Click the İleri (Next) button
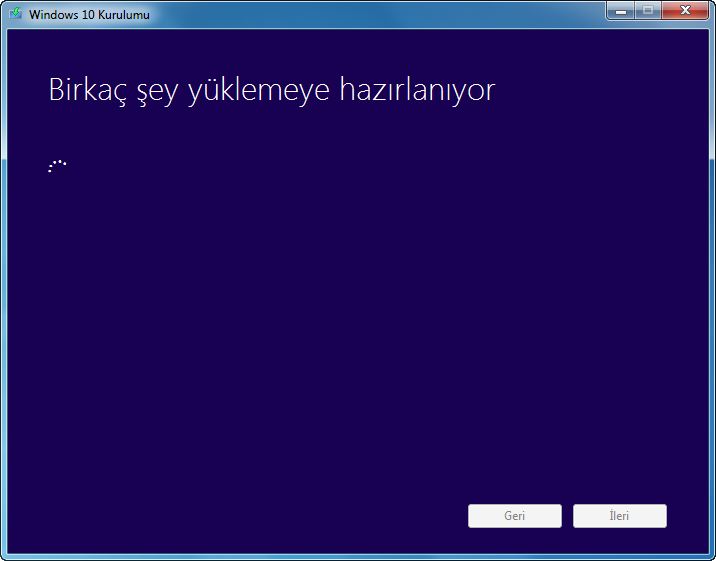The width and height of the screenshot is (716, 561). [620, 516]
